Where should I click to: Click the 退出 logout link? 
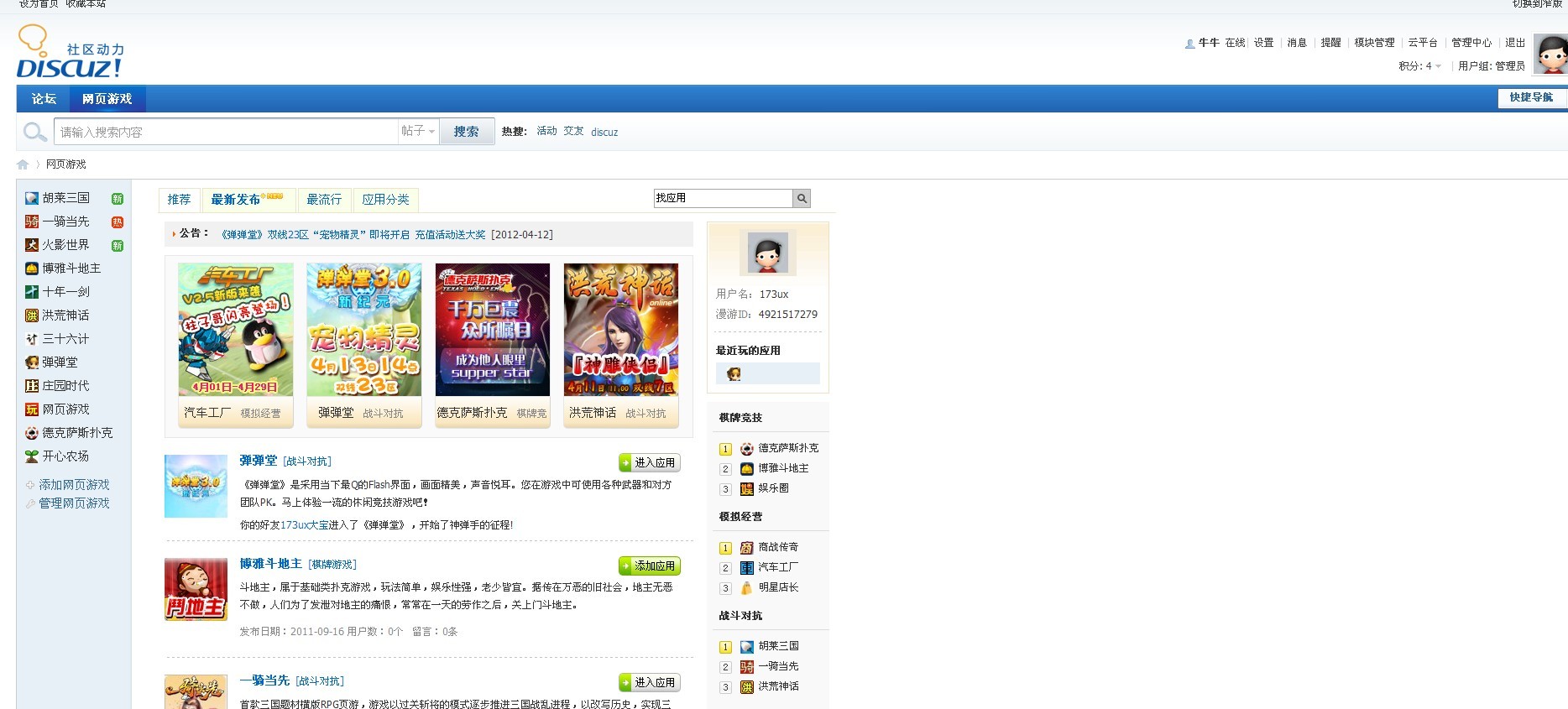(x=1514, y=43)
